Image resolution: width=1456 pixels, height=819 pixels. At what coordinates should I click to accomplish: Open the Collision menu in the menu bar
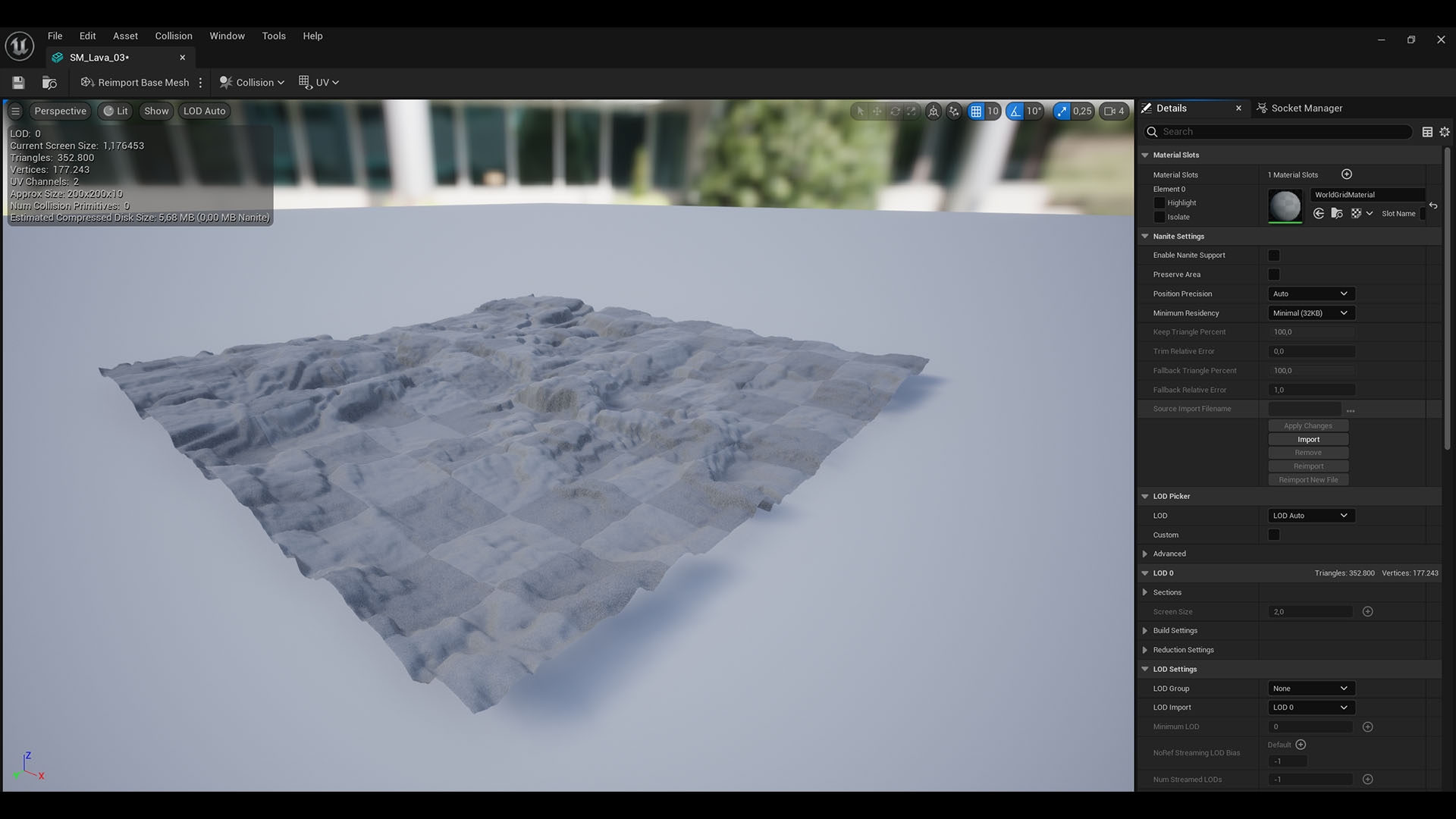tap(173, 36)
